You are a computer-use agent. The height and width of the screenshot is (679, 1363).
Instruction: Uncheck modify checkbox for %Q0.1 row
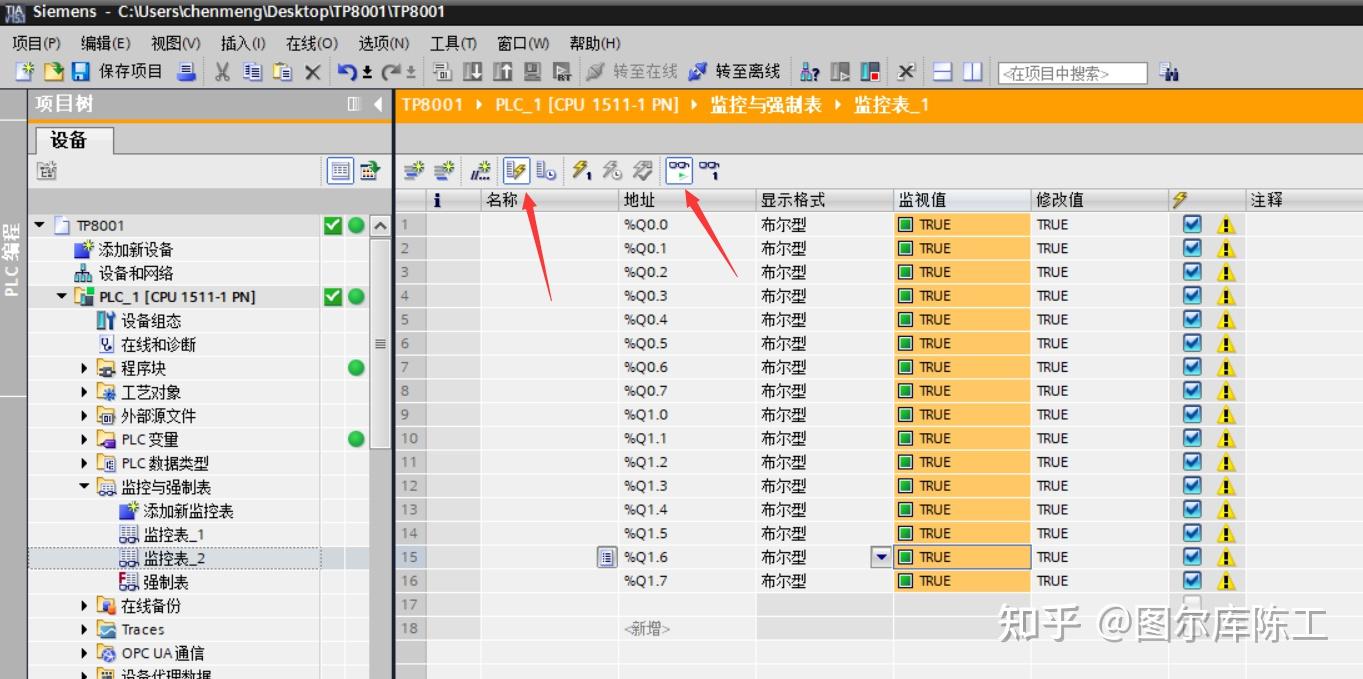pyautogui.click(x=1191, y=248)
